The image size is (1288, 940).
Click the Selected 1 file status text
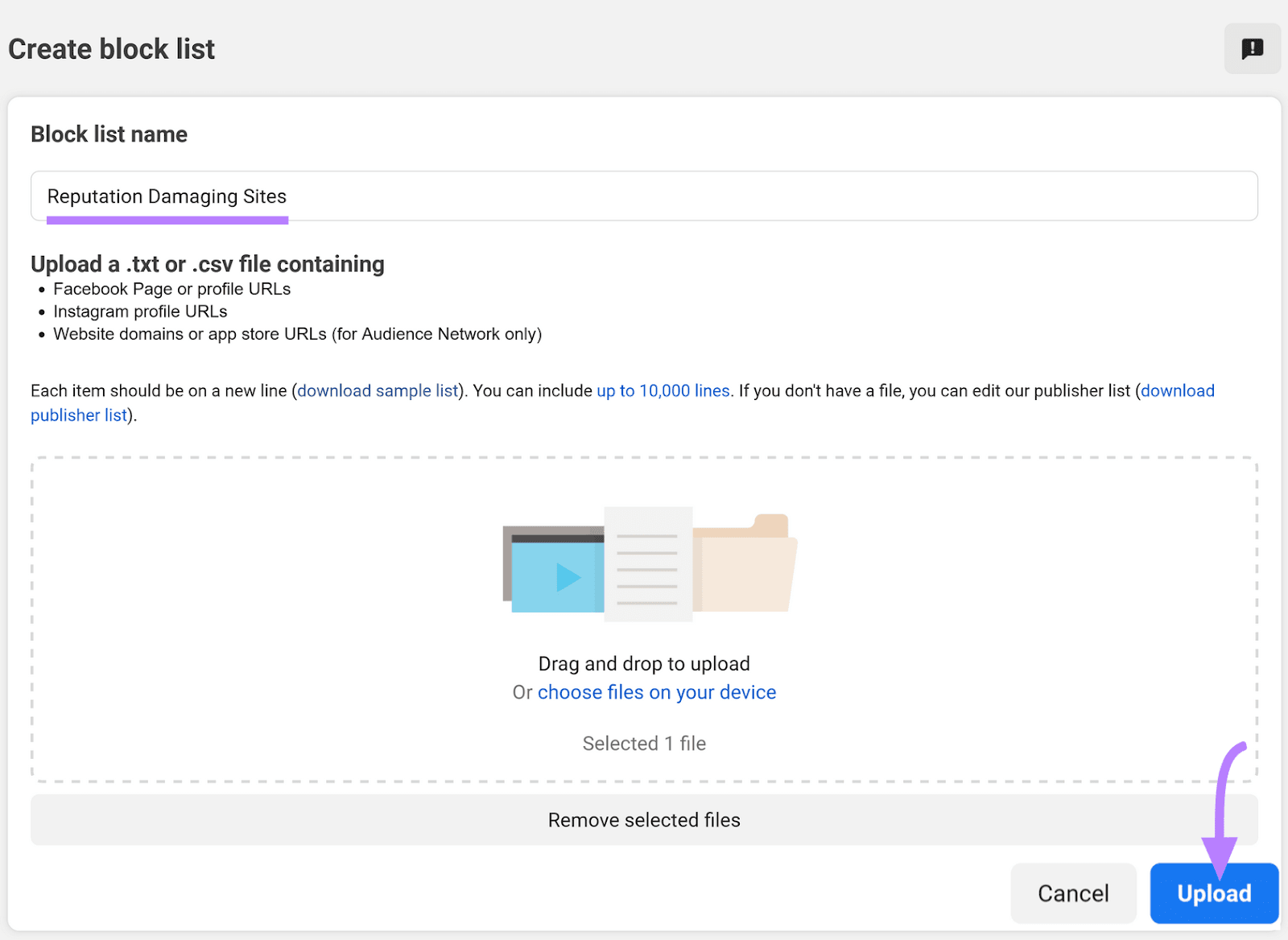[x=644, y=744]
